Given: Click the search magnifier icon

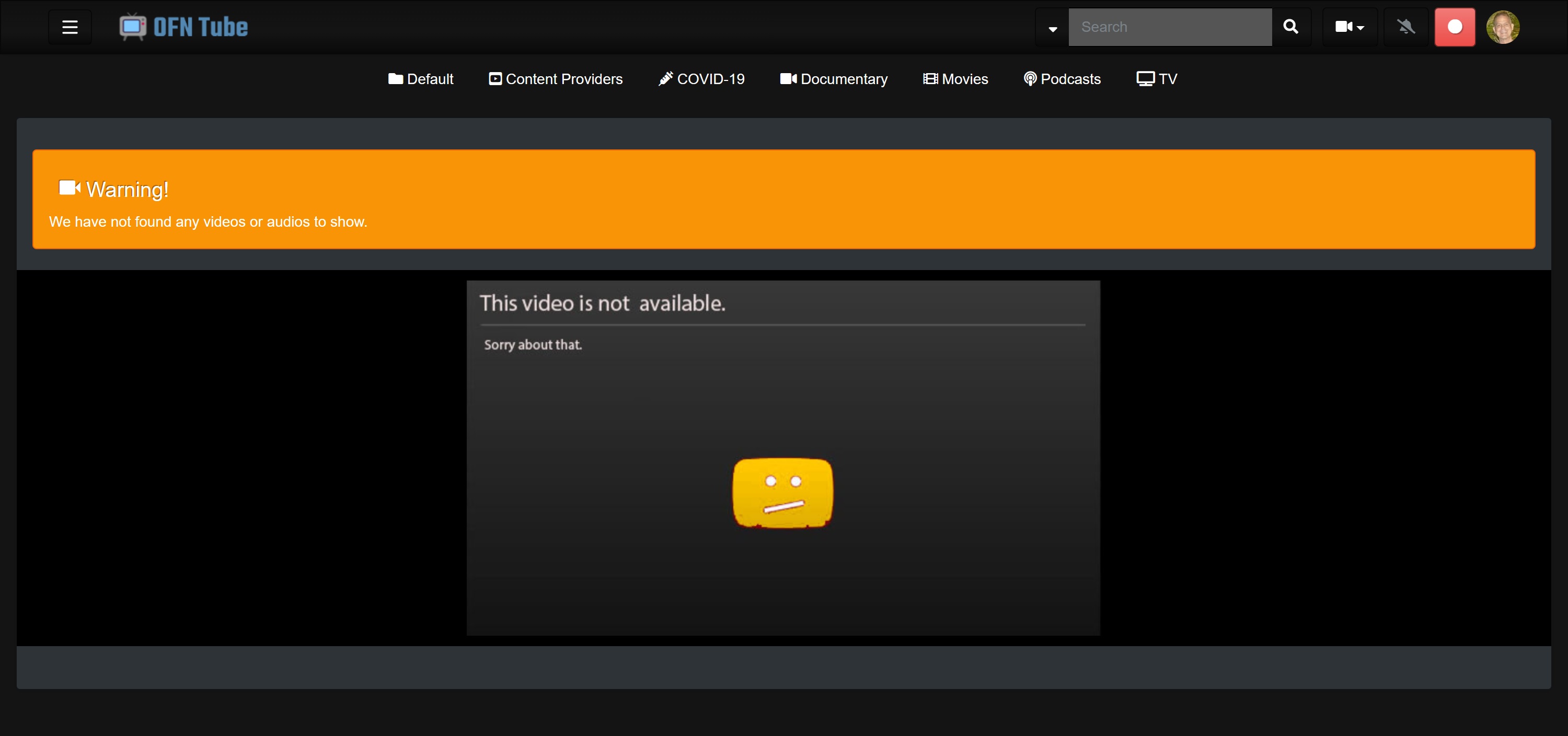Looking at the screenshot, I should [1291, 27].
